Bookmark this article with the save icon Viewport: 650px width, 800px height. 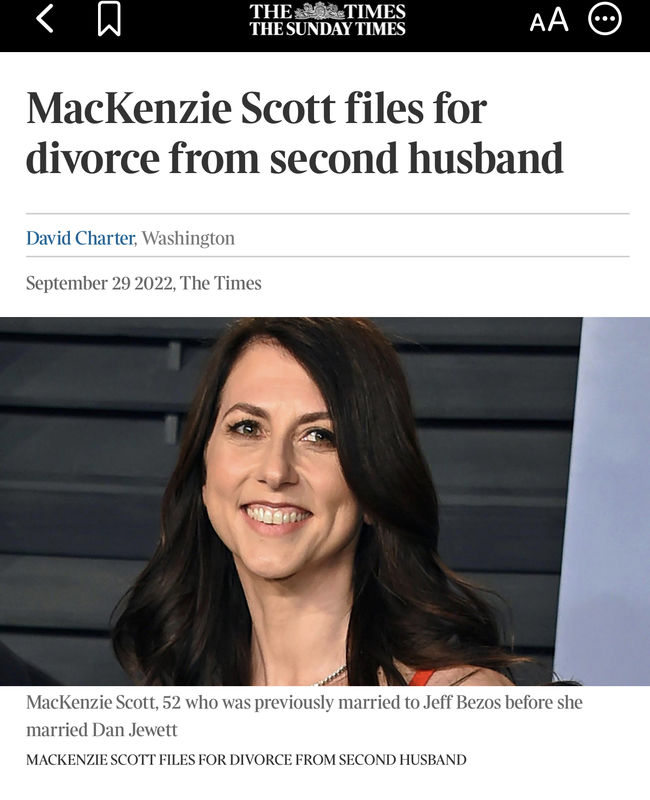[109, 19]
